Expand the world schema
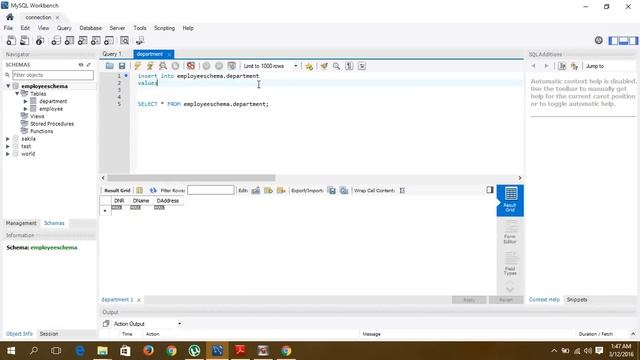 [x=8, y=154]
